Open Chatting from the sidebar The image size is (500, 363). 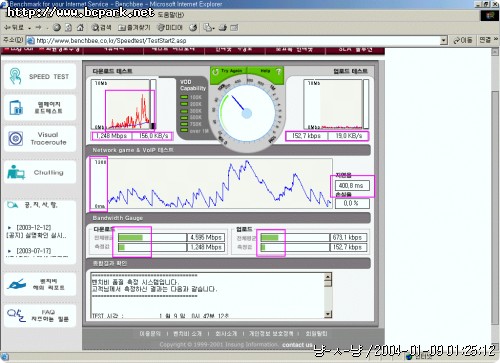40,172
